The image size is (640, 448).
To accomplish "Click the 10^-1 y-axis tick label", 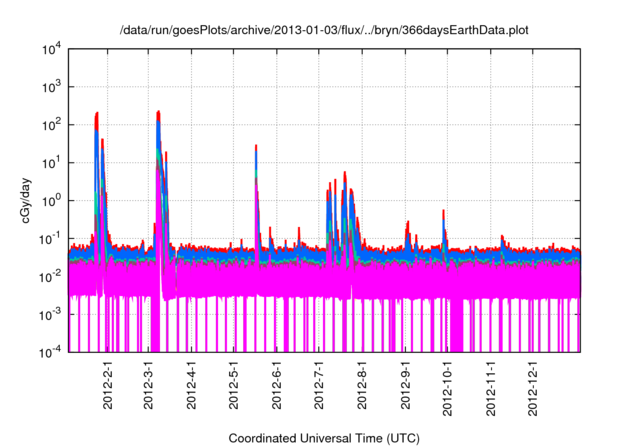I will pyautogui.click(x=50, y=239).
